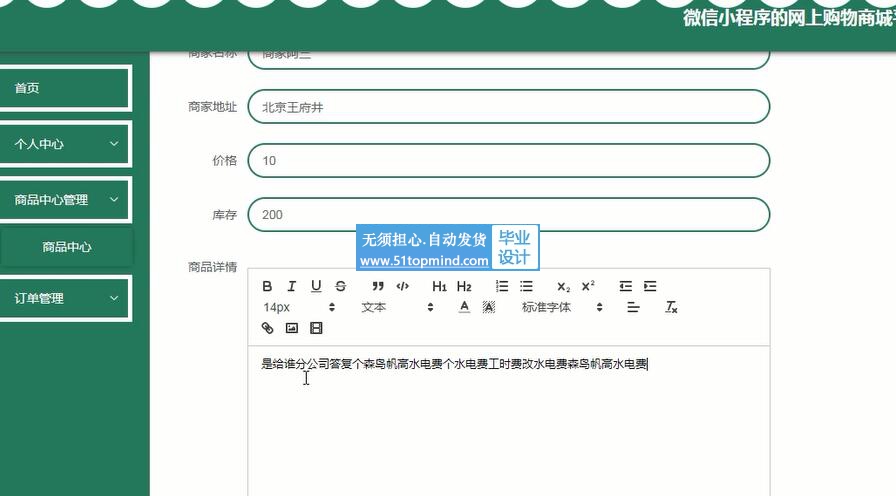Insert an image into product details
The height and width of the screenshot is (496, 896).
[x=292, y=328]
